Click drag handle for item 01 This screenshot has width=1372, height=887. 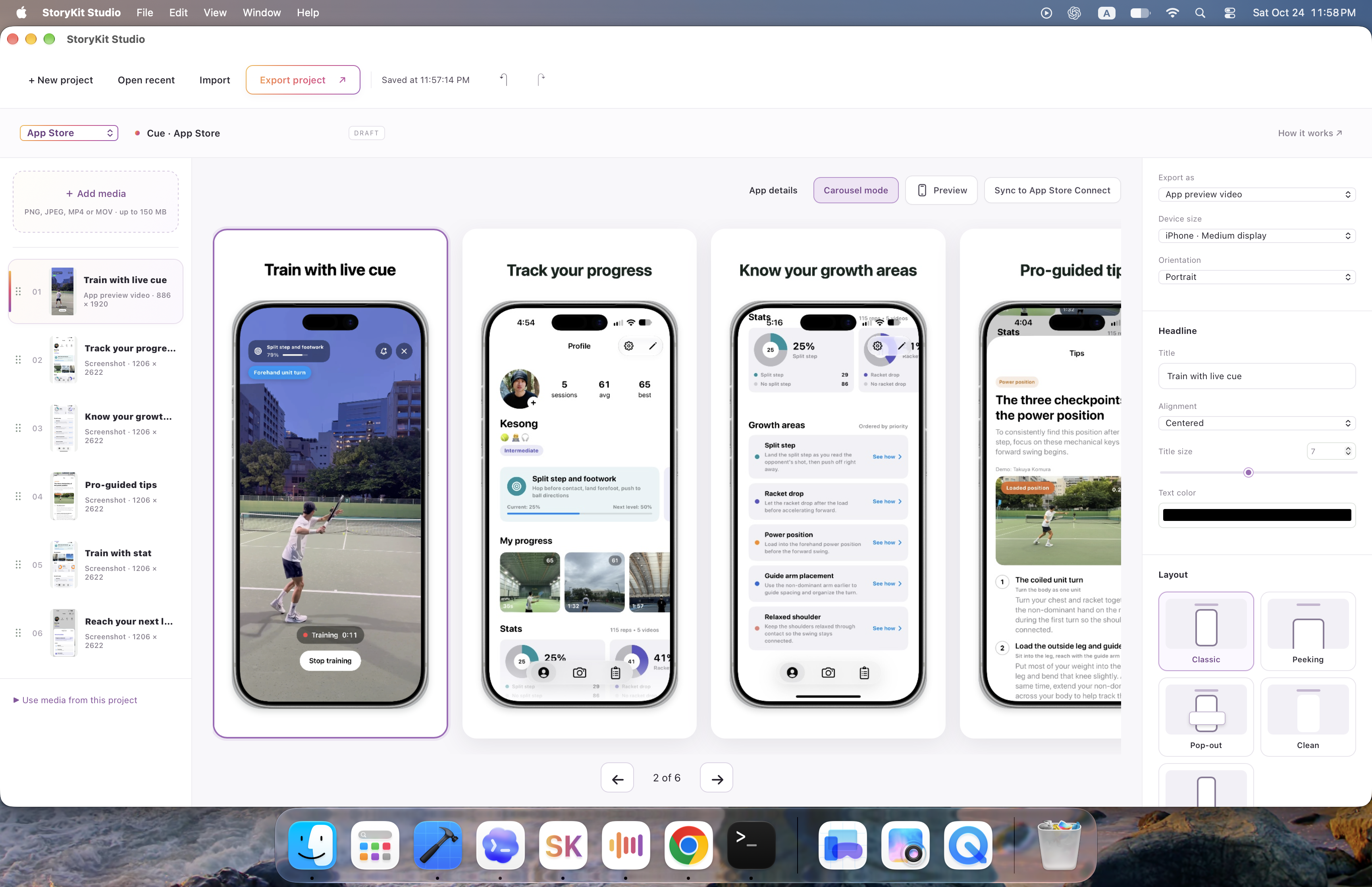(x=18, y=291)
